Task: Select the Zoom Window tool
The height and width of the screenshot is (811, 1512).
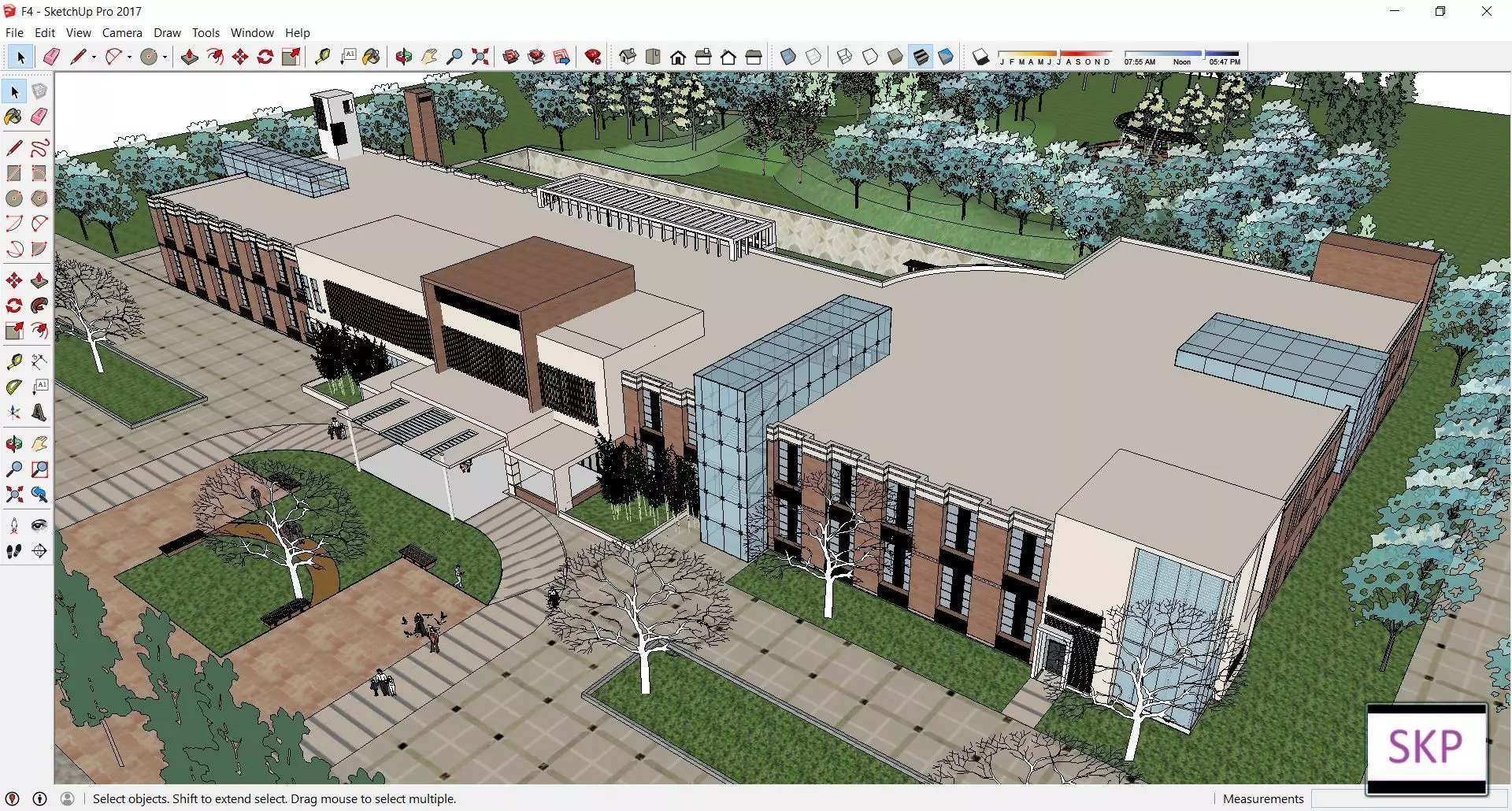Action: (x=39, y=469)
